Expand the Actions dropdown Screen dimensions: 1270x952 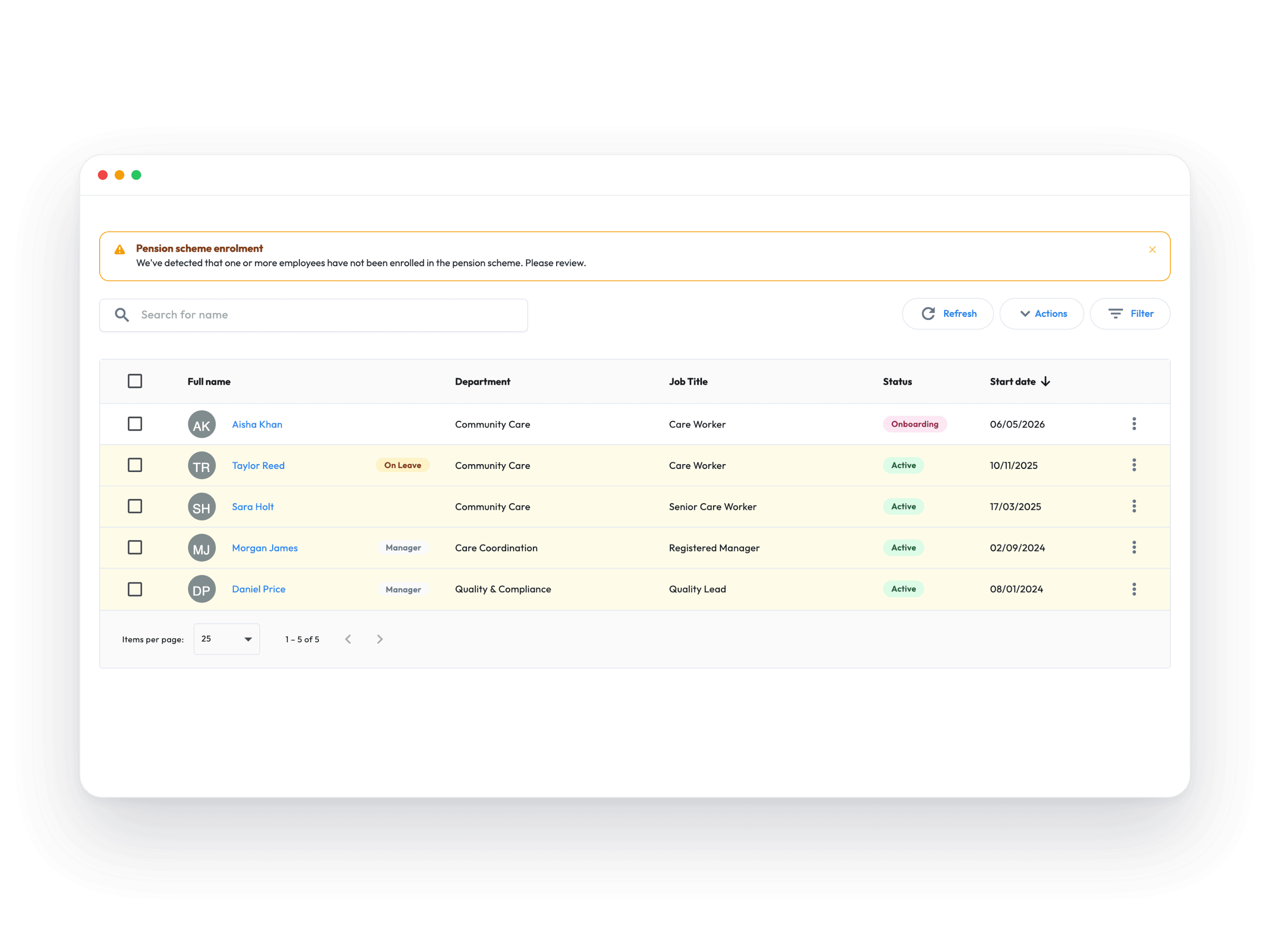[1042, 314]
